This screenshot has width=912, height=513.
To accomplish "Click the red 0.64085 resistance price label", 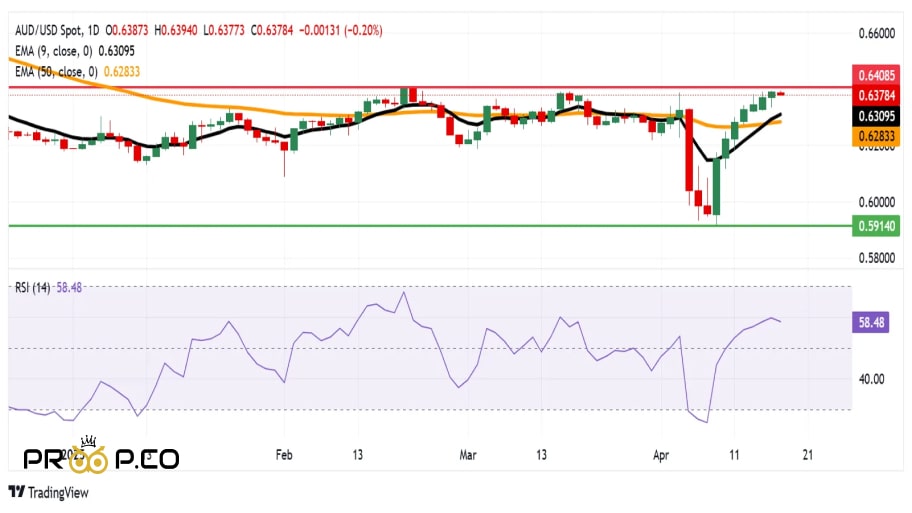I will 876,76.
